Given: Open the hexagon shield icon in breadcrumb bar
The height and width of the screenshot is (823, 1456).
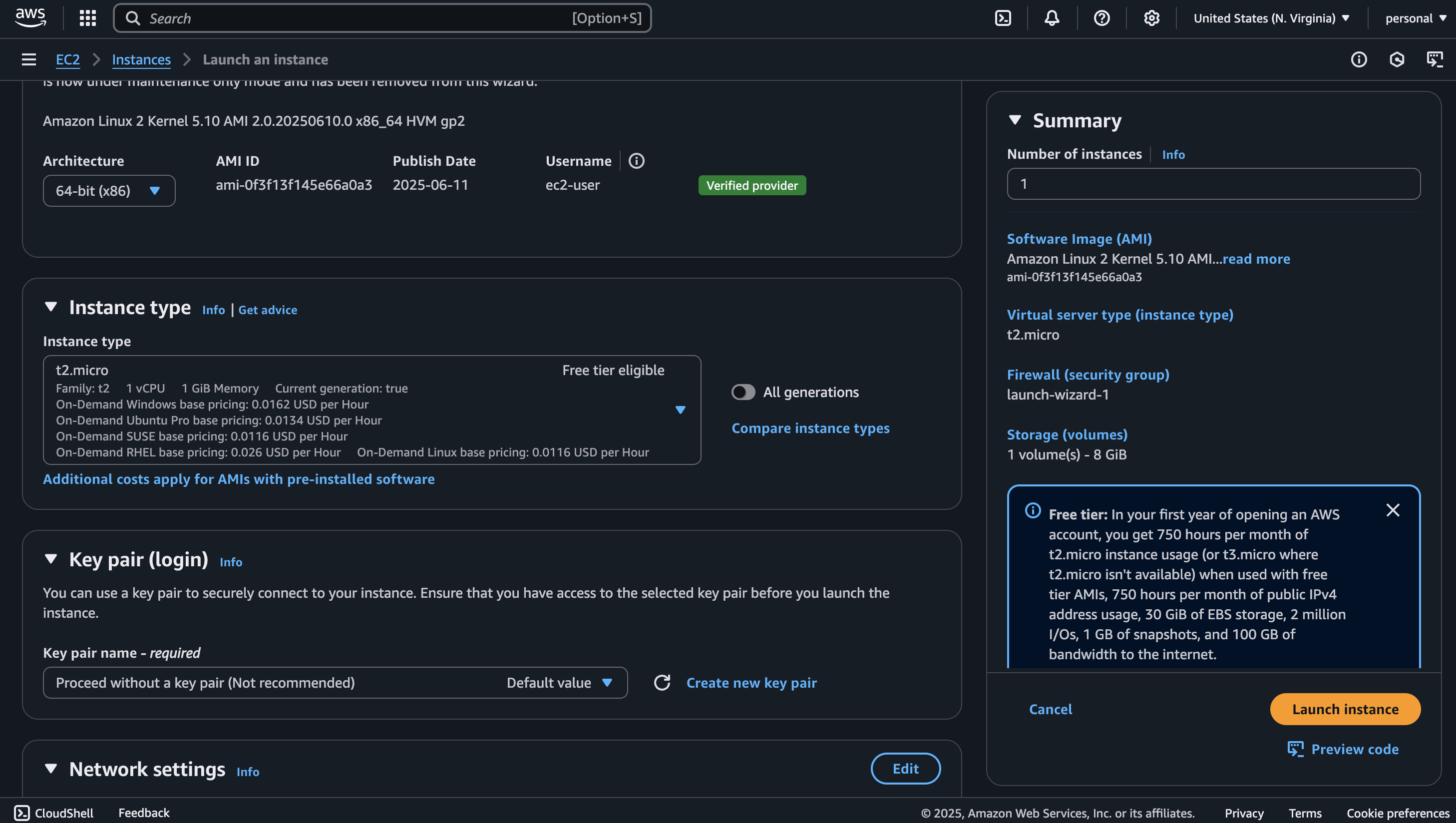Looking at the screenshot, I should [x=1397, y=59].
